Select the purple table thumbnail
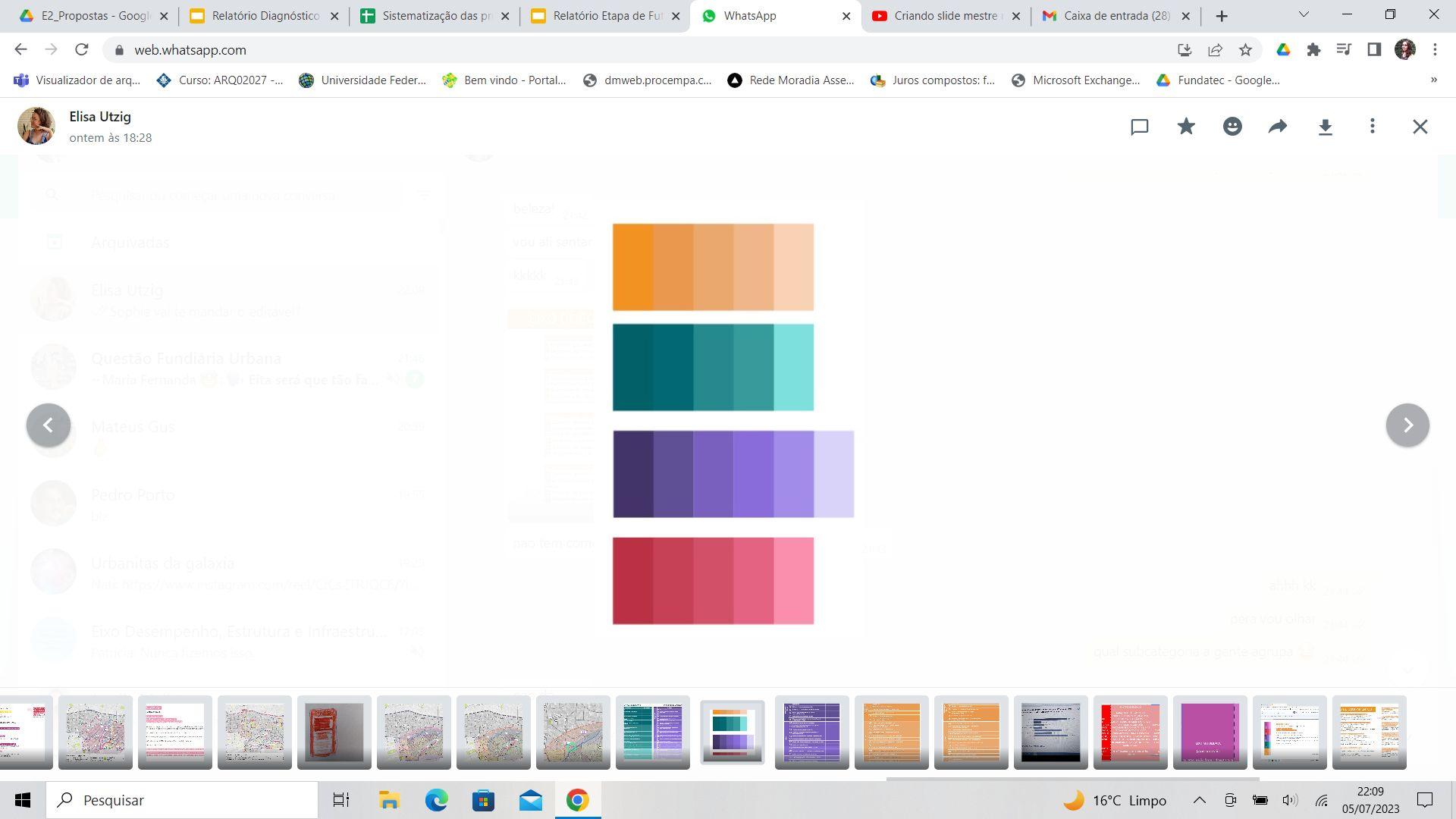Viewport: 1456px width, 819px height. (811, 732)
